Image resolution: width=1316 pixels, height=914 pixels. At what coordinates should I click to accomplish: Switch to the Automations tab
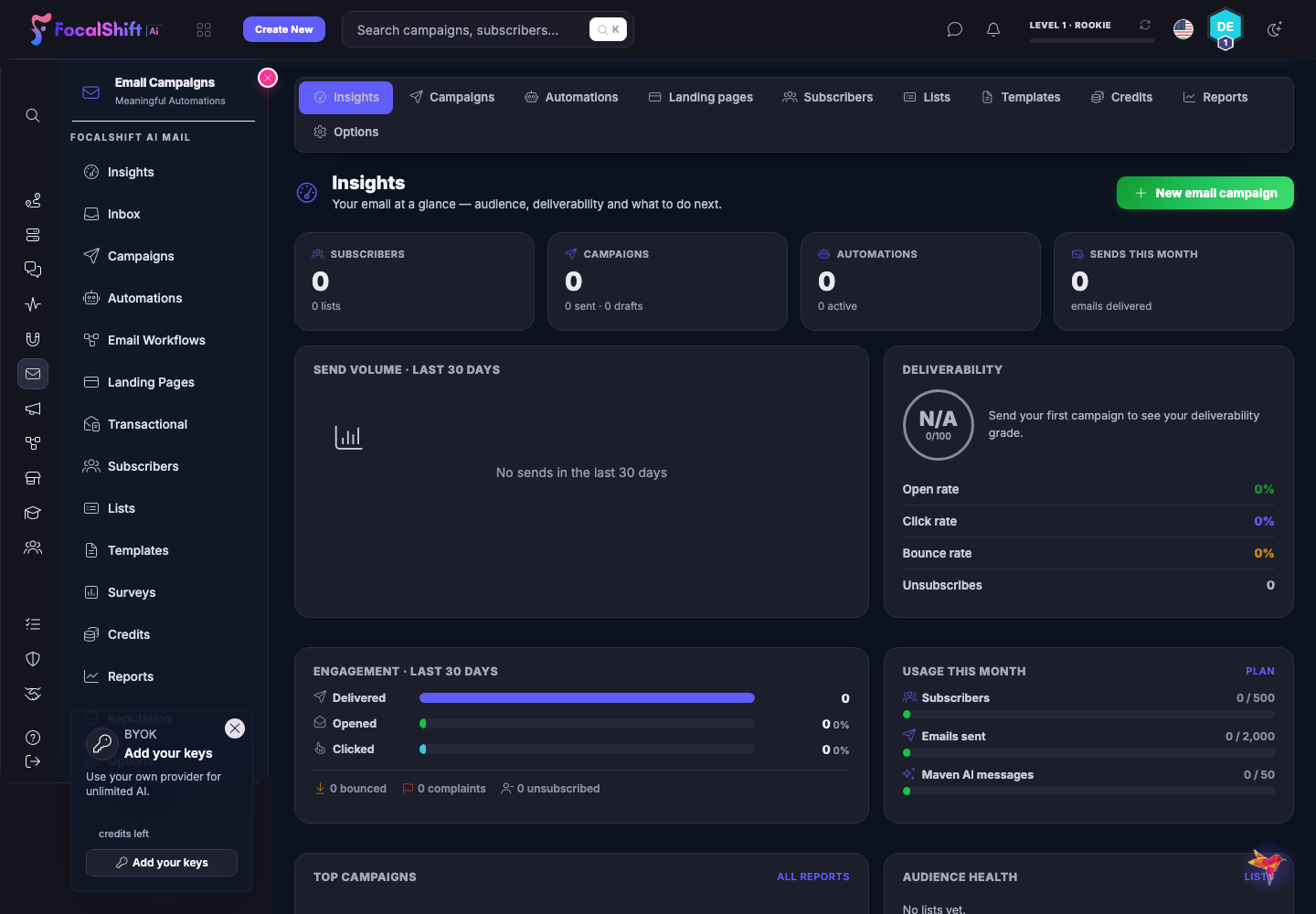tap(571, 97)
